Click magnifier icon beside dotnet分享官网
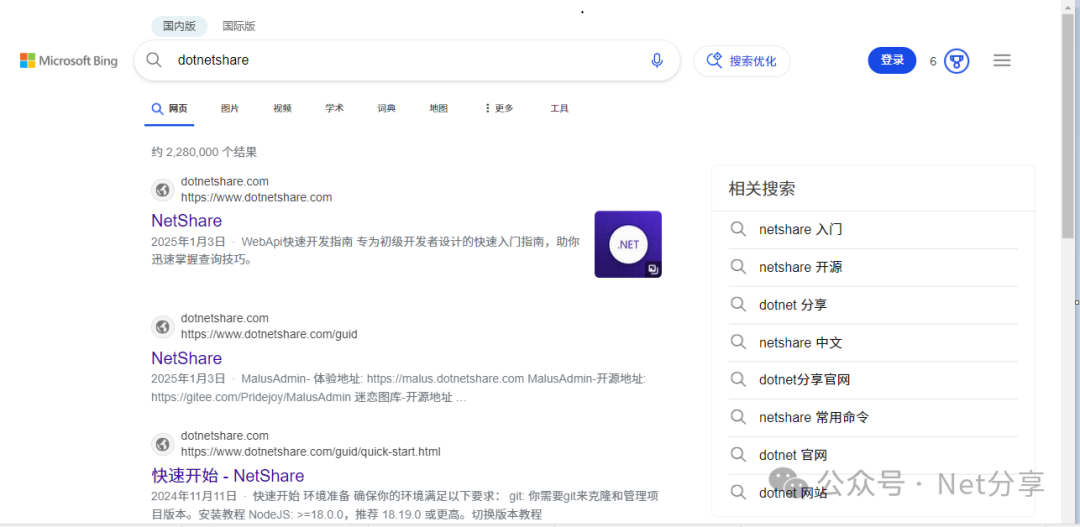Viewport: 1080px width, 527px height. pyautogui.click(x=738, y=379)
